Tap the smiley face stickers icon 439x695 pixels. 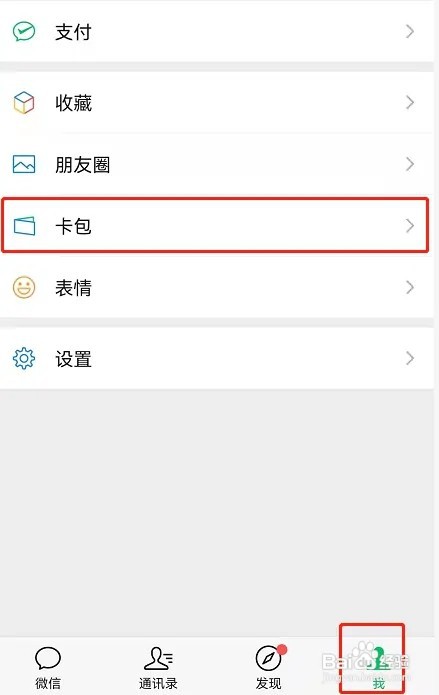click(x=24, y=287)
